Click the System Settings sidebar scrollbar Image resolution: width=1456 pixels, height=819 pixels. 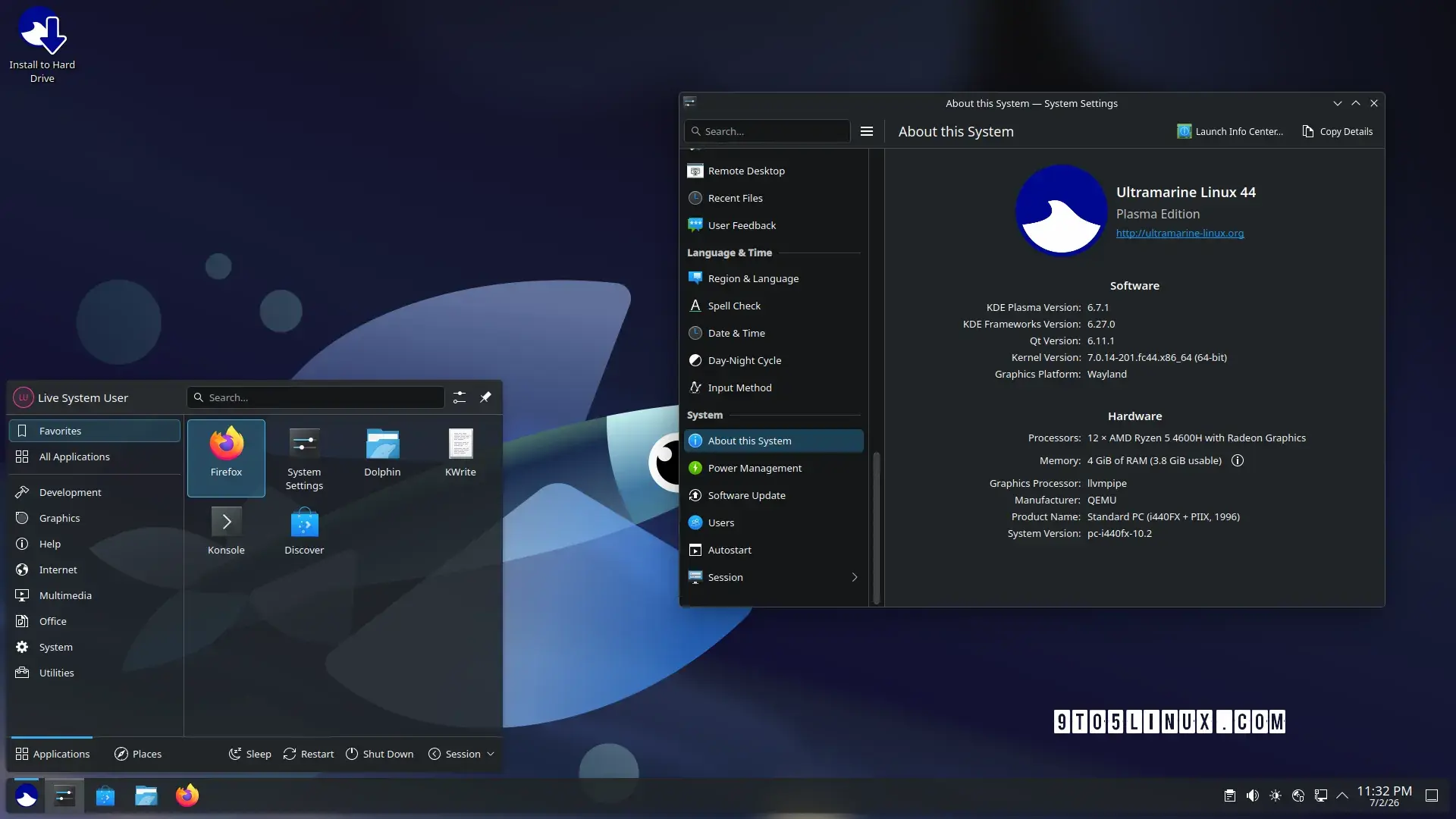tap(877, 527)
